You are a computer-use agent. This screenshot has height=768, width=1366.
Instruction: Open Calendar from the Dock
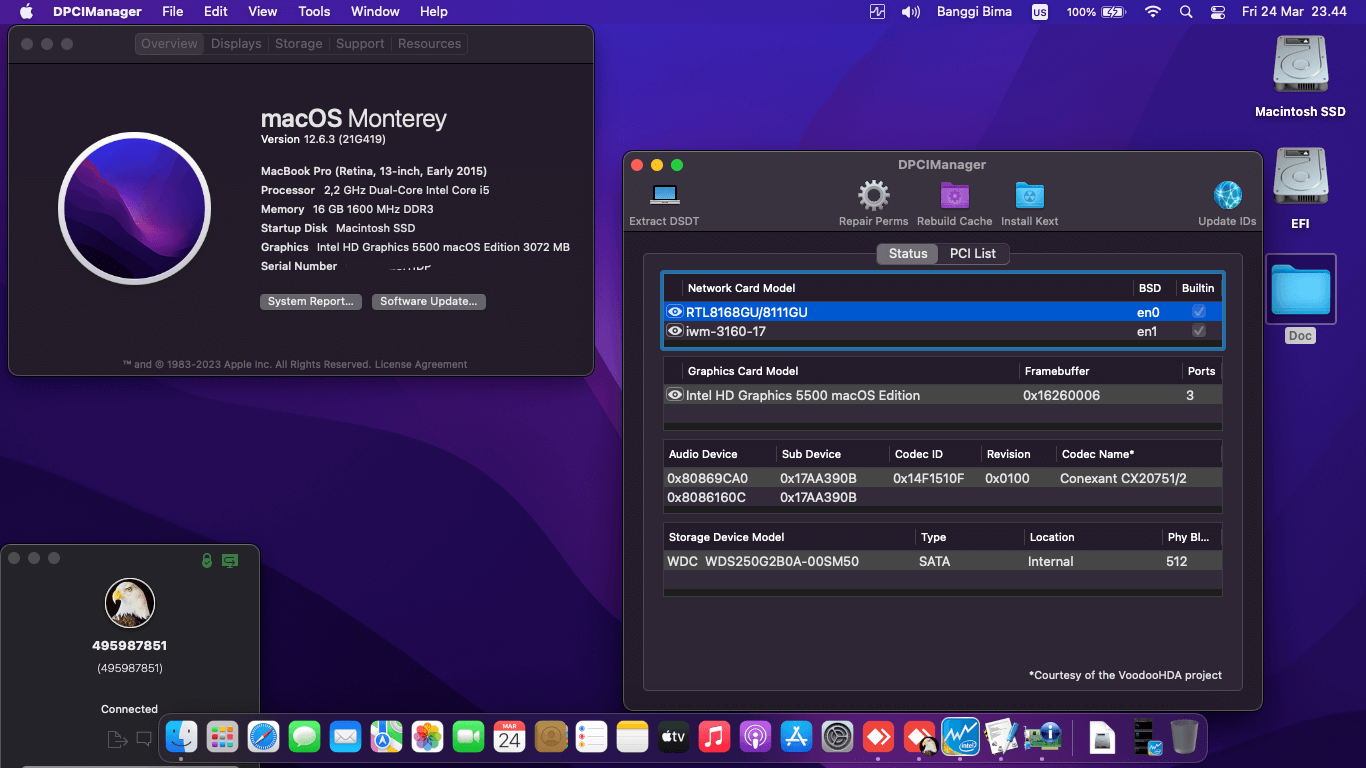[509, 738]
